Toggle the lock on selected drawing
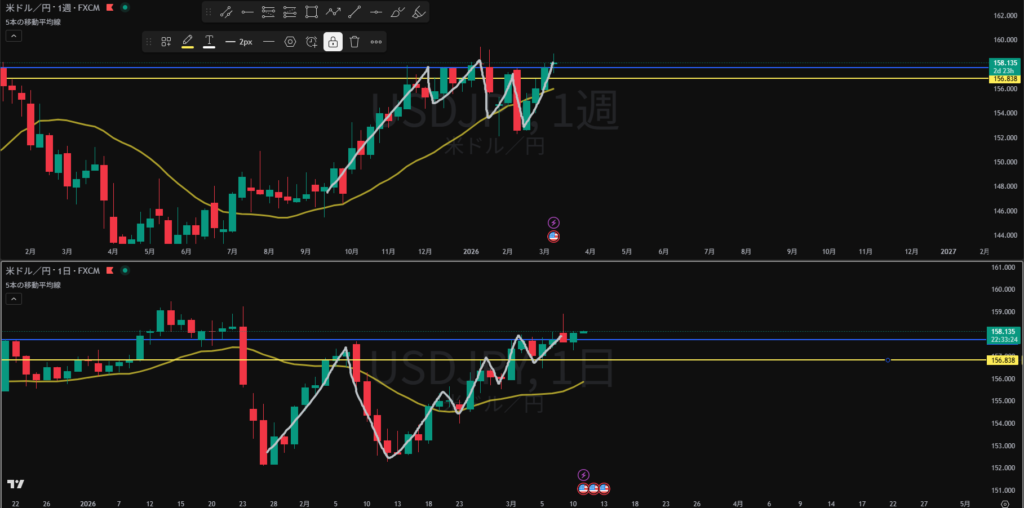The height and width of the screenshot is (508, 1024). click(332, 42)
